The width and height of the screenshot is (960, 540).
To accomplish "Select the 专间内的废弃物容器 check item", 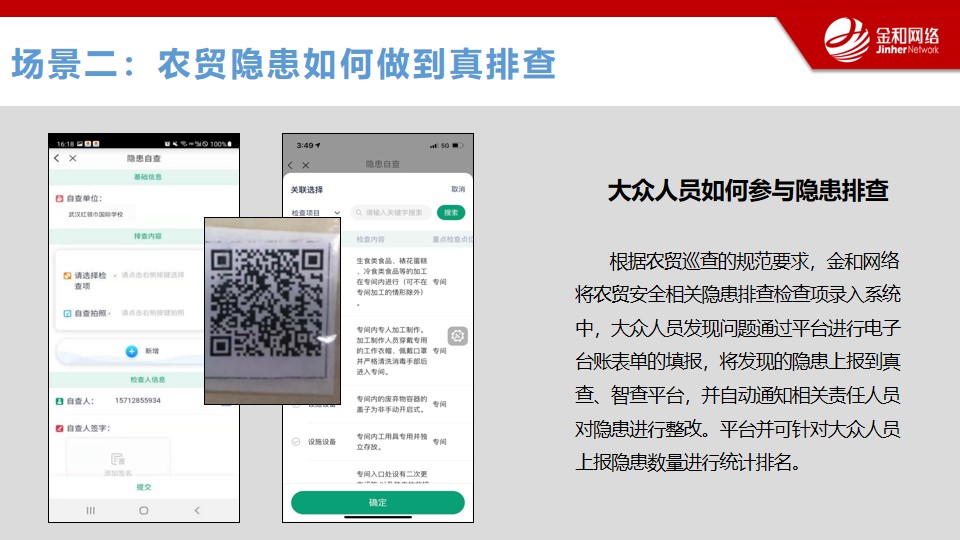I will click(392, 404).
